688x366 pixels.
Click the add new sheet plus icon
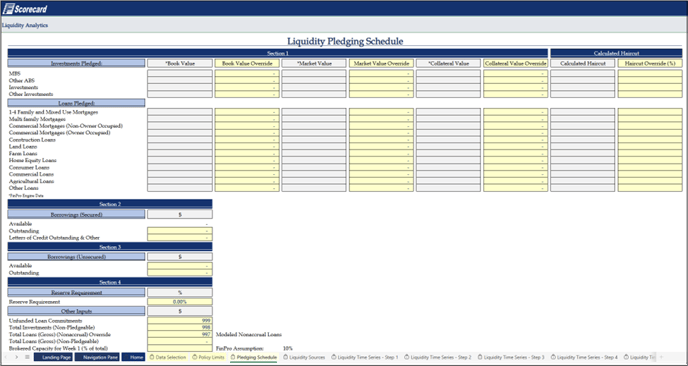pos(661,357)
